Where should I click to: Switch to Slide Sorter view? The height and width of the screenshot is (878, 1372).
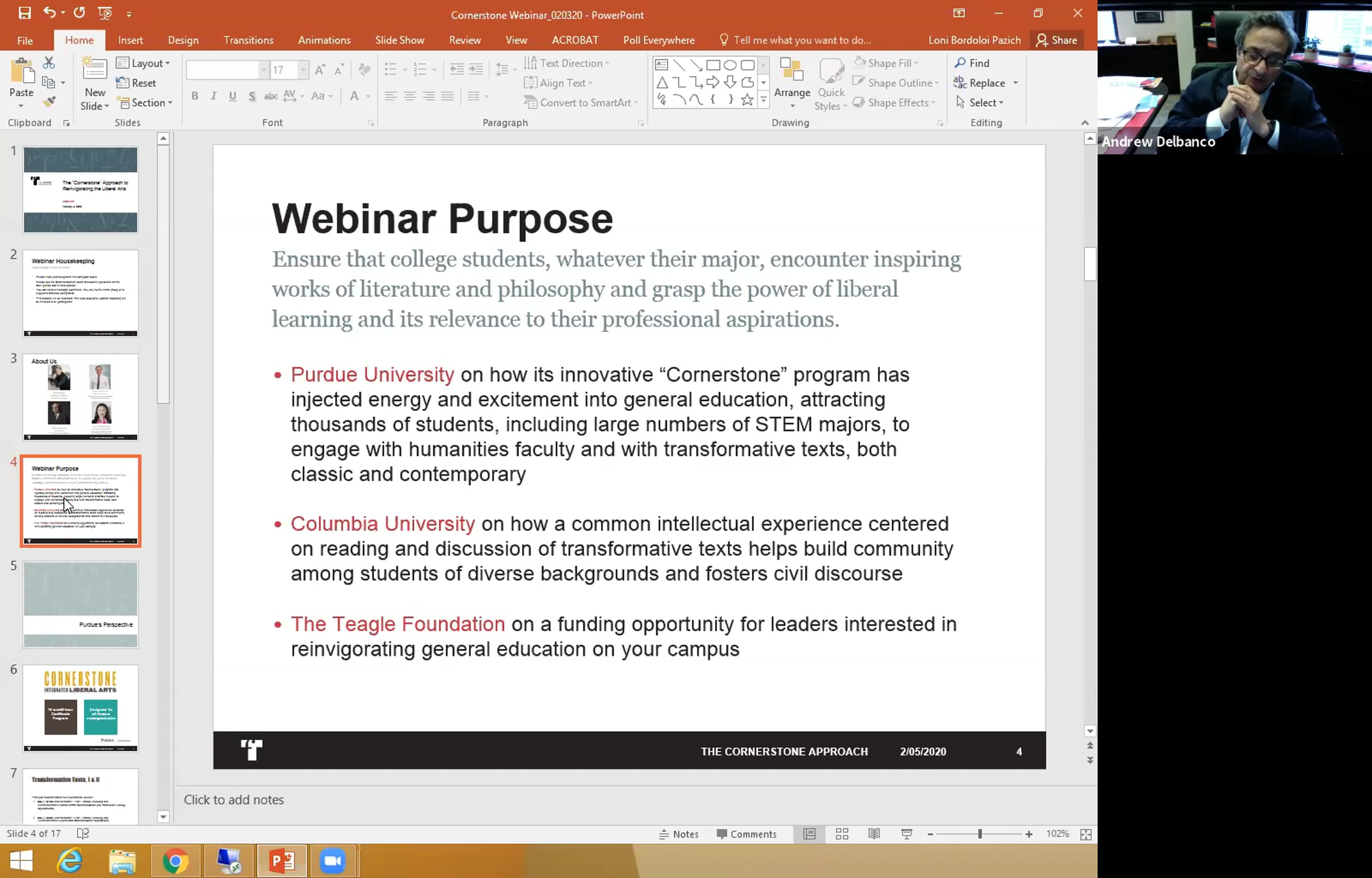[x=842, y=834]
